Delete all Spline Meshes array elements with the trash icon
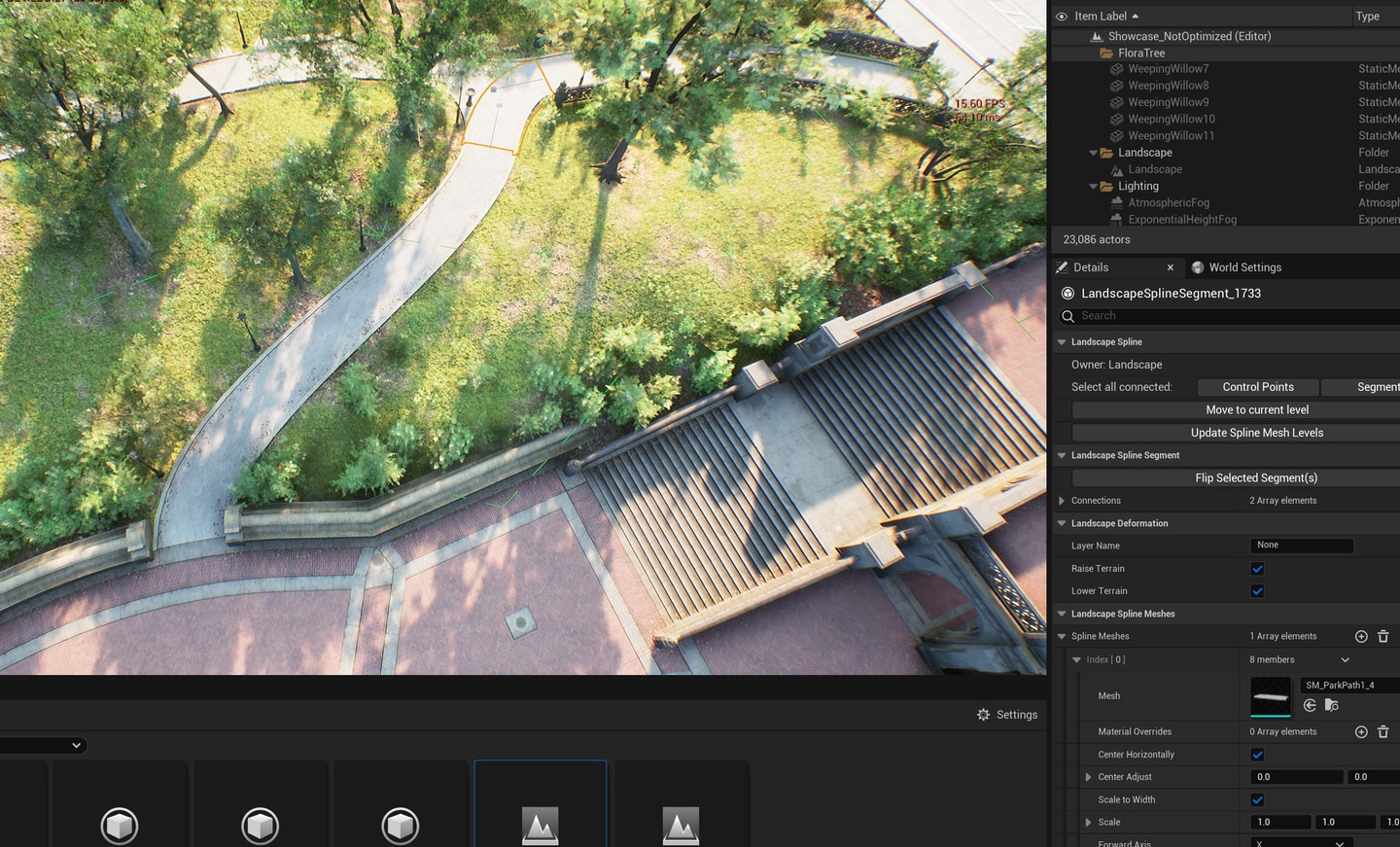 click(1383, 637)
